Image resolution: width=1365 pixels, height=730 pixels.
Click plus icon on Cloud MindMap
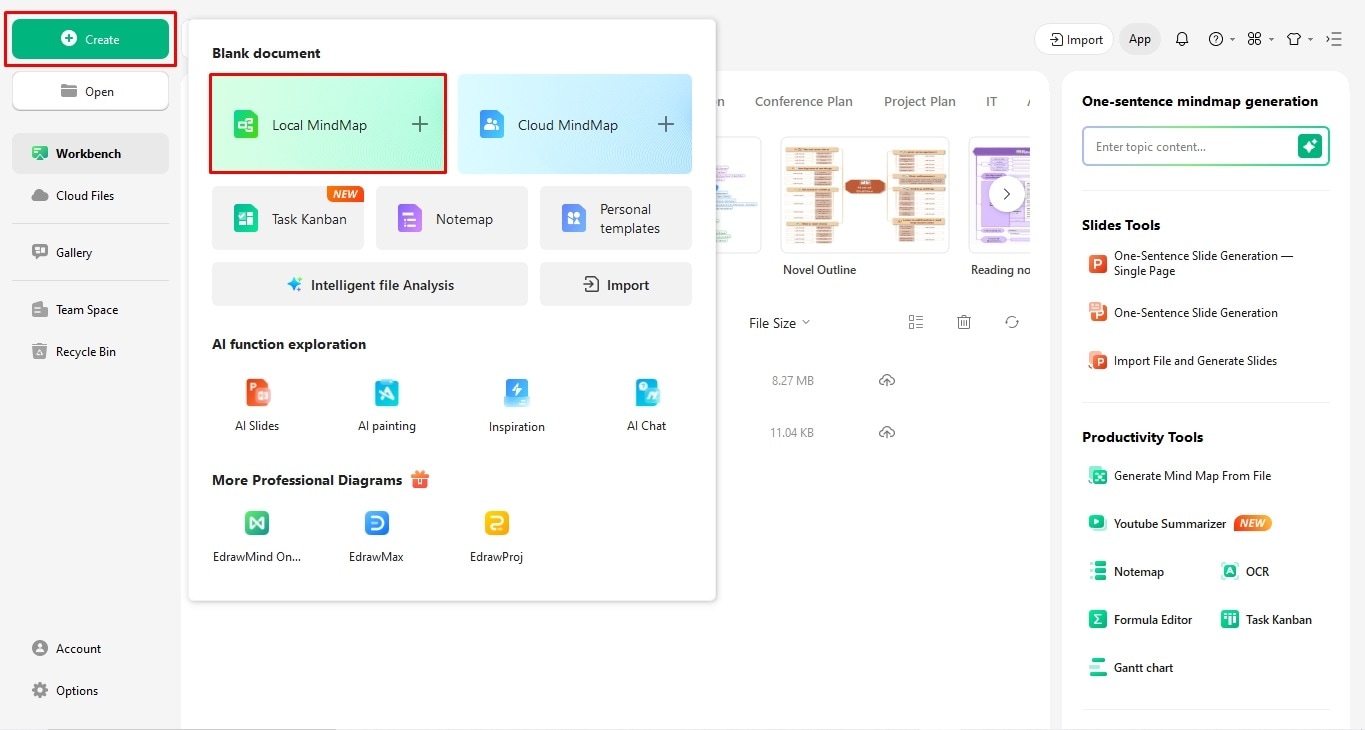click(666, 124)
